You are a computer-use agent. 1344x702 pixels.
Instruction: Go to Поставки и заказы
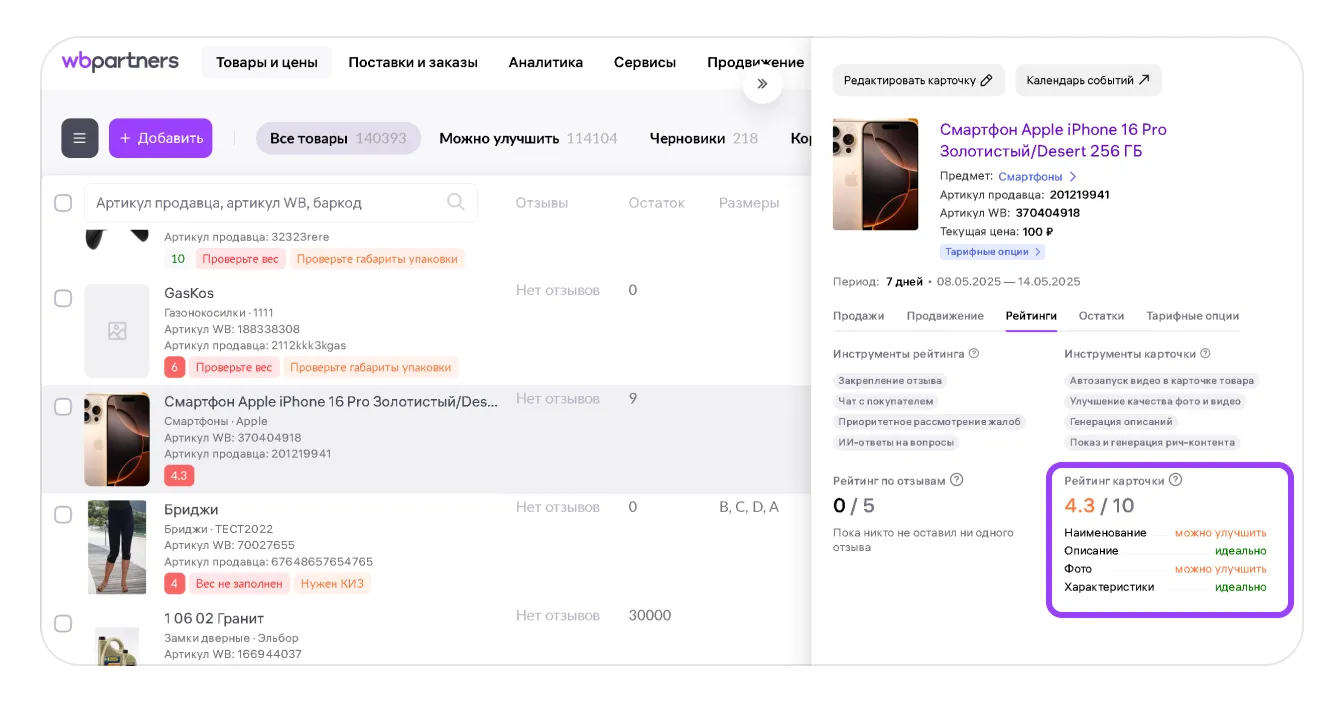click(x=413, y=62)
